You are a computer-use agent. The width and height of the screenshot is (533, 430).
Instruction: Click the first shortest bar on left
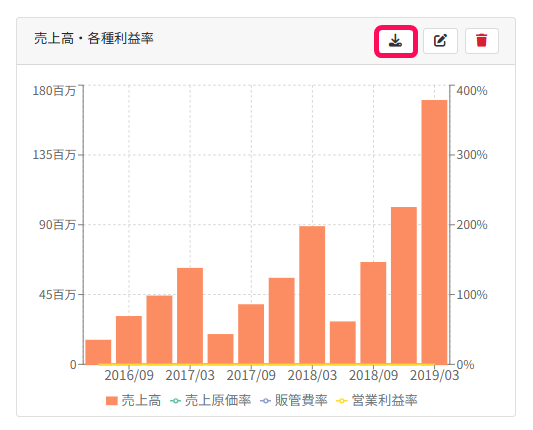98,352
